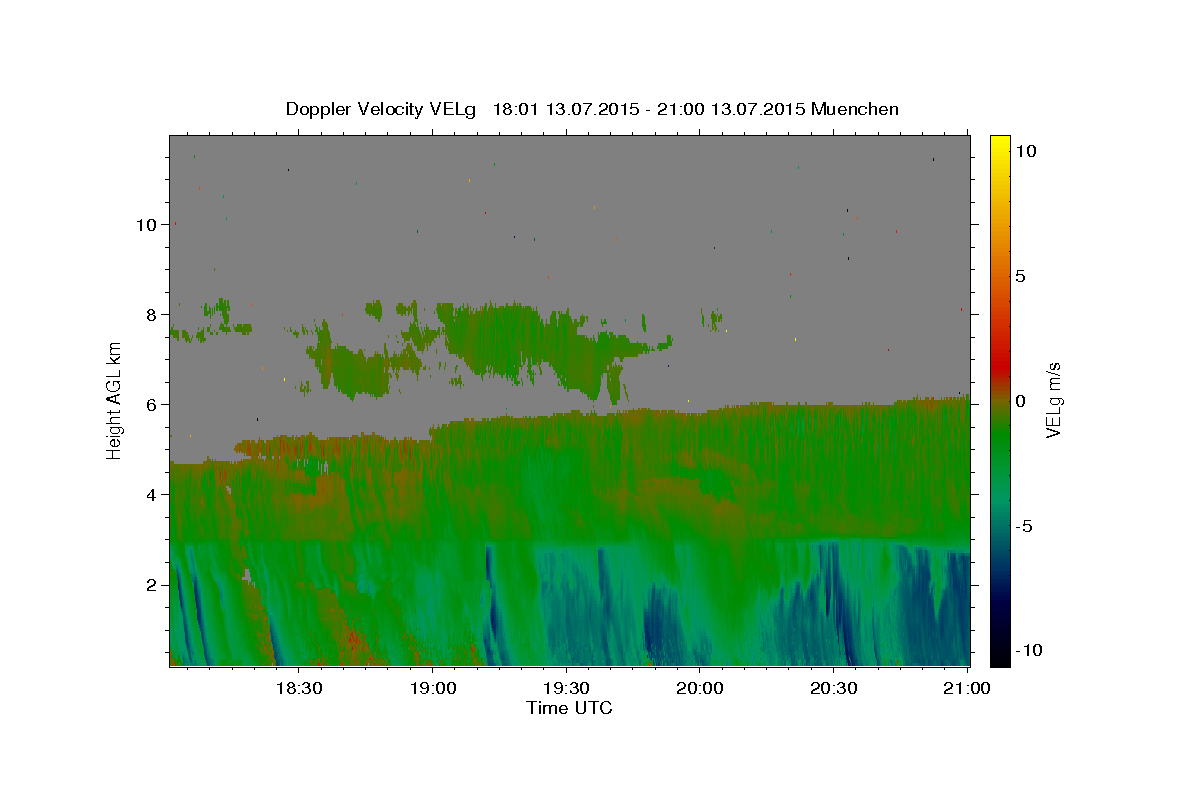Click the height tick label 8
Image resolution: width=1200 pixels, height=800 pixels.
point(152,315)
